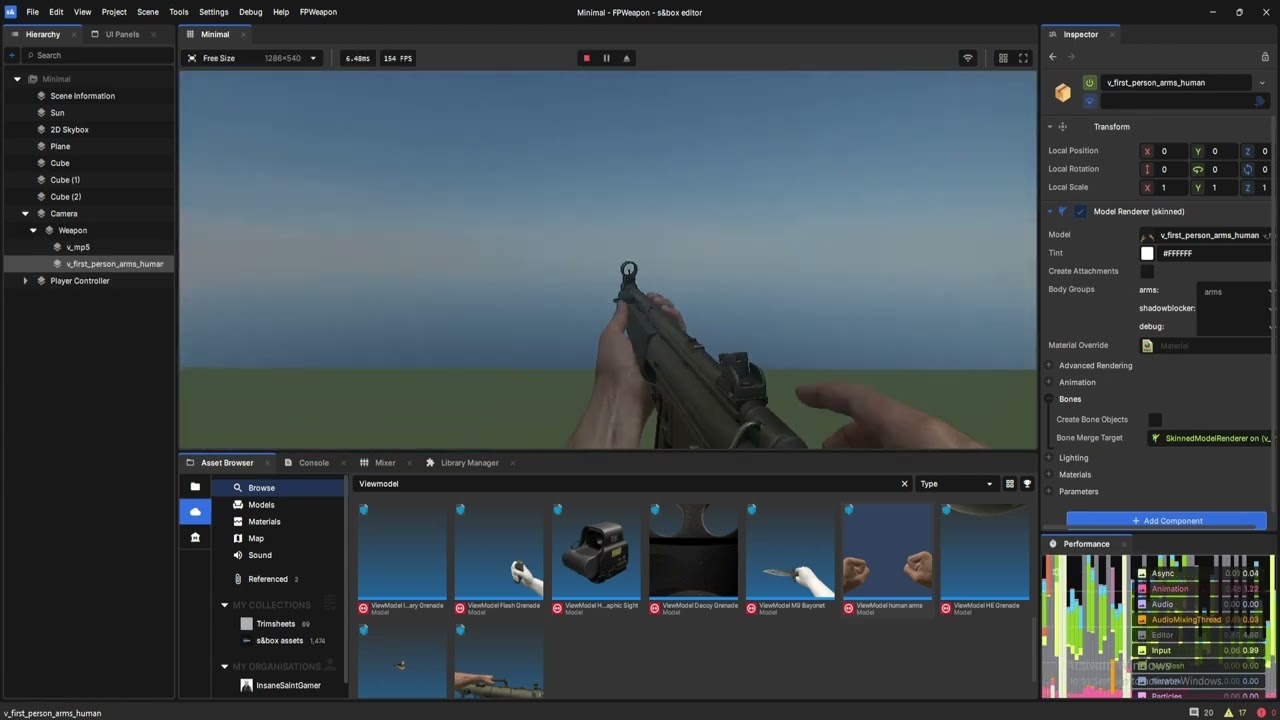Select v_mp5 object in hierarchy
Viewport: 1280px width, 720px height.
pyautogui.click(x=77, y=247)
